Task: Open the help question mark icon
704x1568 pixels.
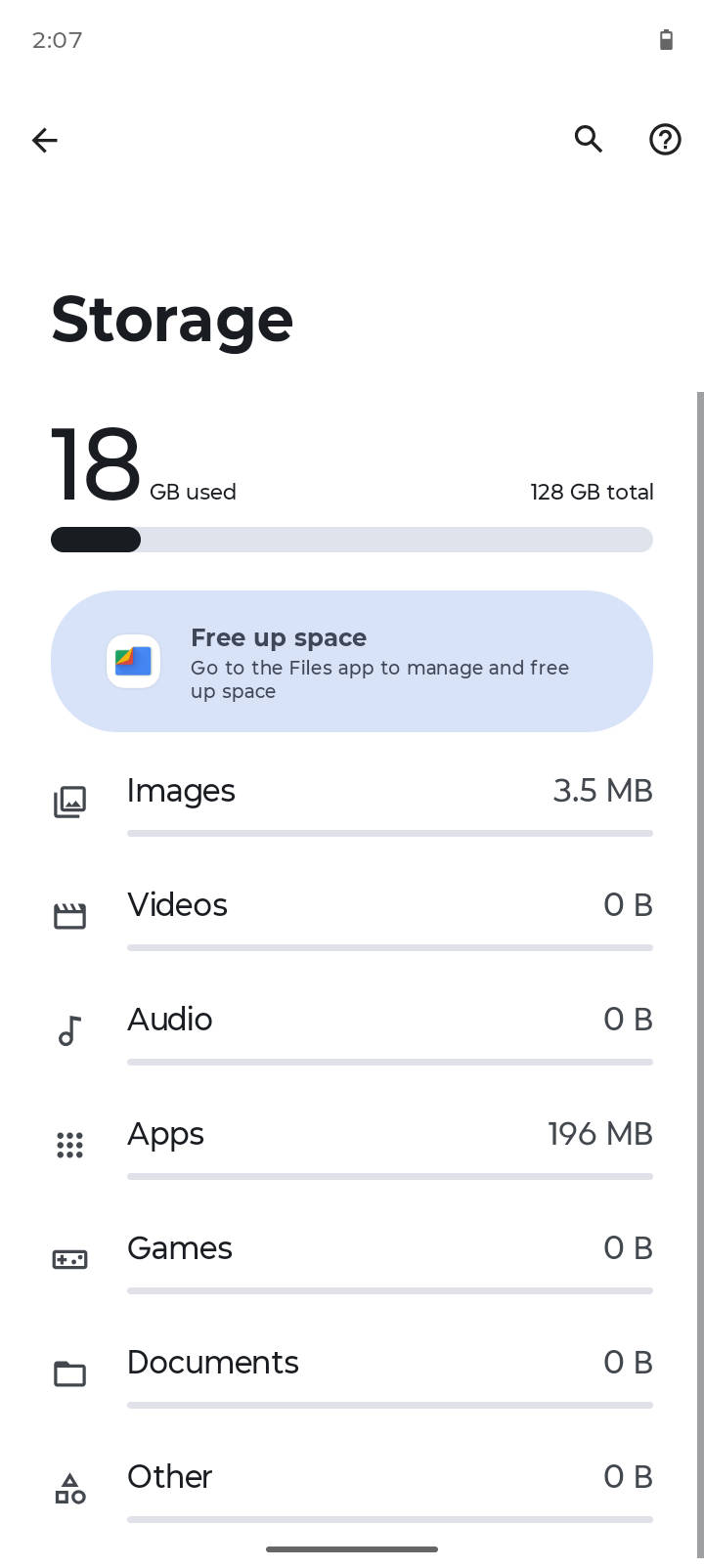Action: (666, 140)
